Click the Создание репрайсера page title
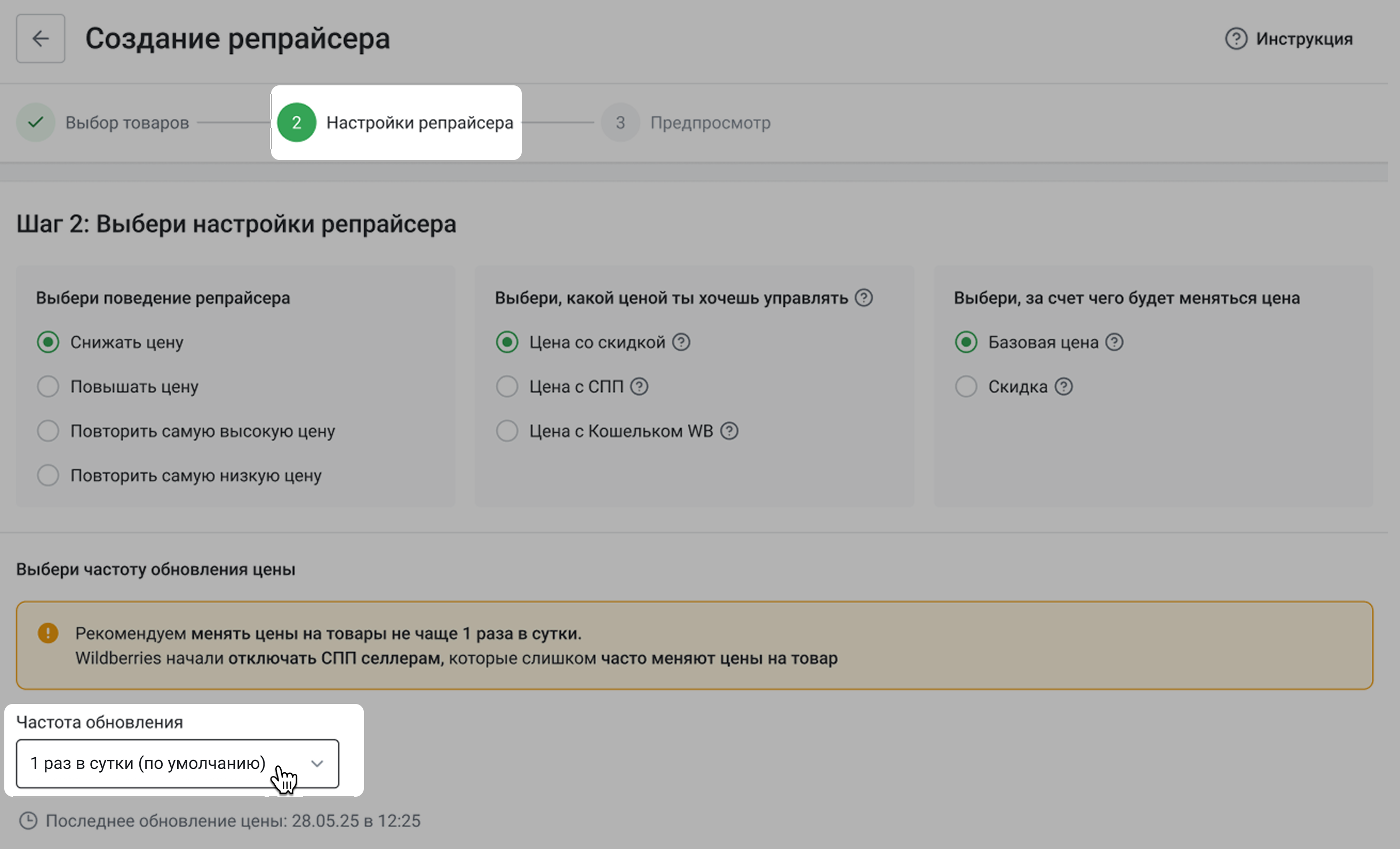Screen dimensions: 1400x849 237,38
